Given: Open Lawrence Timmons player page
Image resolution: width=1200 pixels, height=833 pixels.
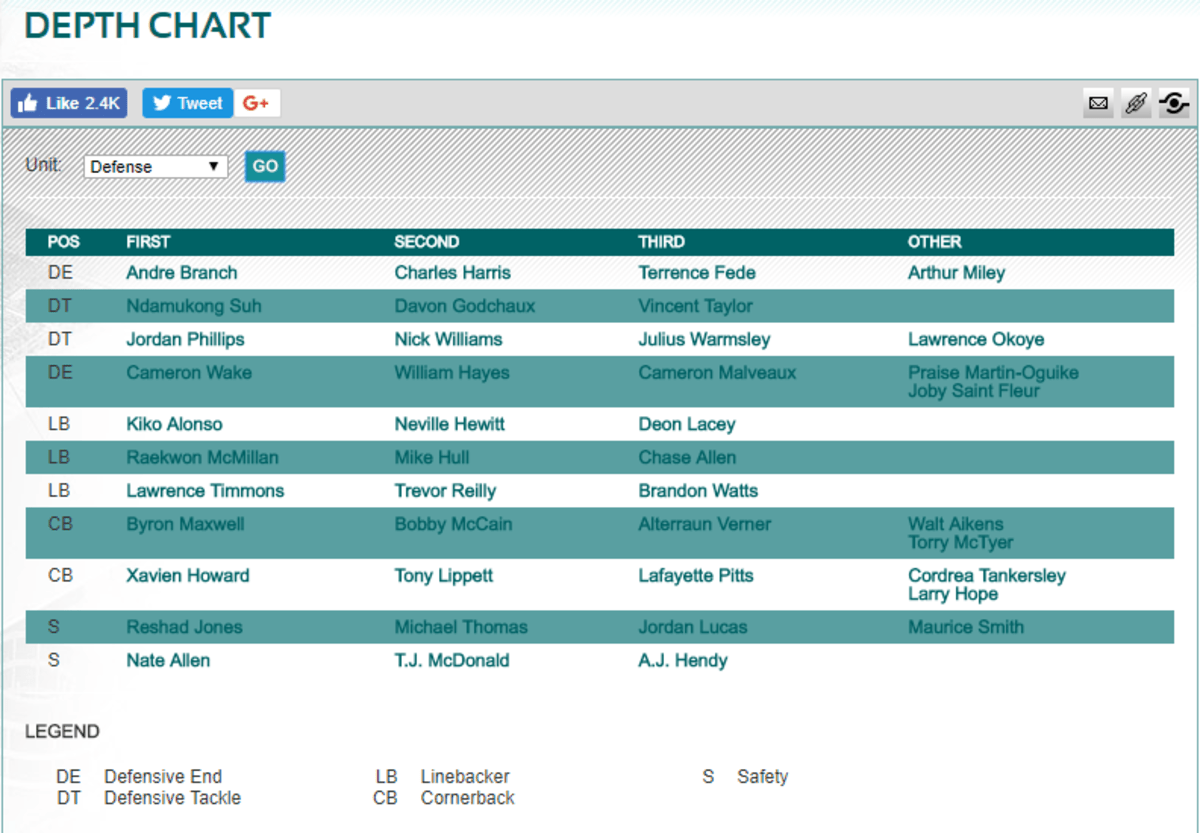Looking at the screenshot, I should tap(205, 490).
